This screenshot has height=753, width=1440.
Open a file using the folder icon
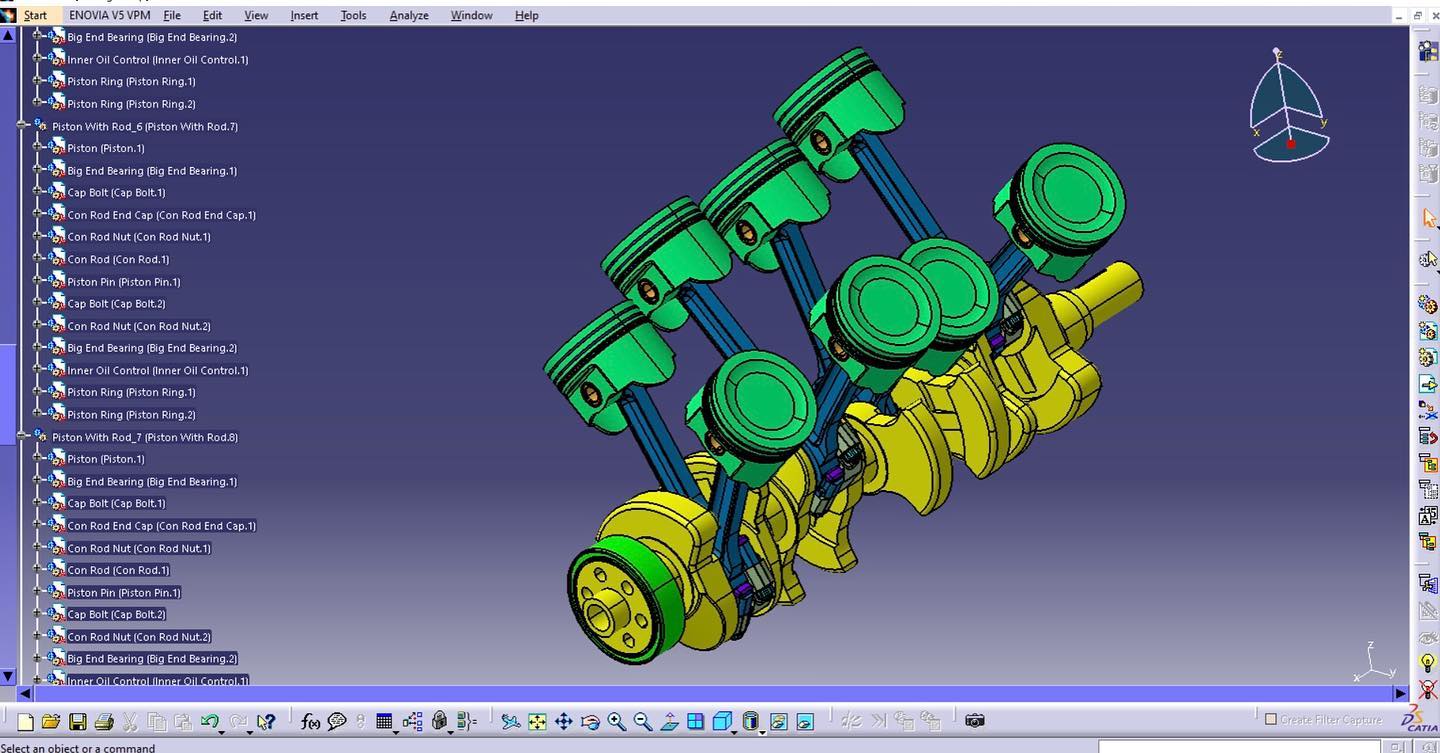point(51,721)
